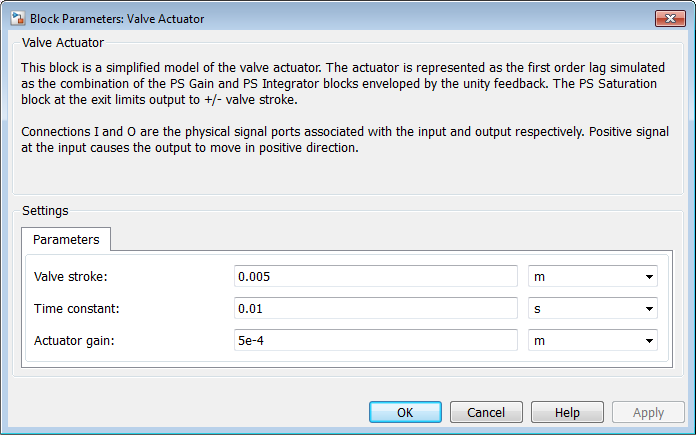The width and height of the screenshot is (696, 435).
Task: Click the Apply button
Action: pos(648,412)
